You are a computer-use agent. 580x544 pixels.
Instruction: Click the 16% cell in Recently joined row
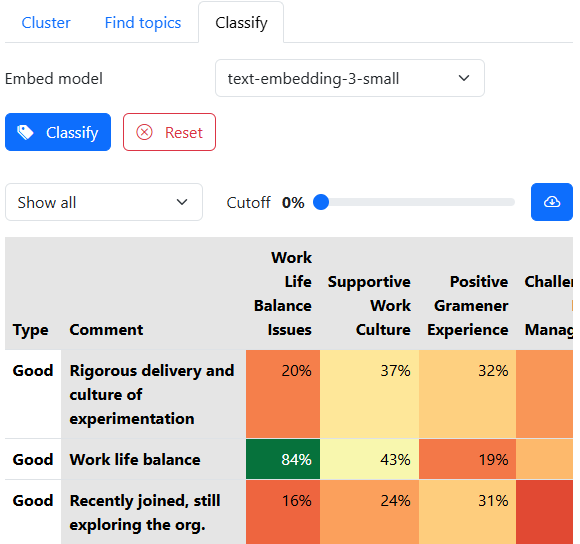coord(283,512)
